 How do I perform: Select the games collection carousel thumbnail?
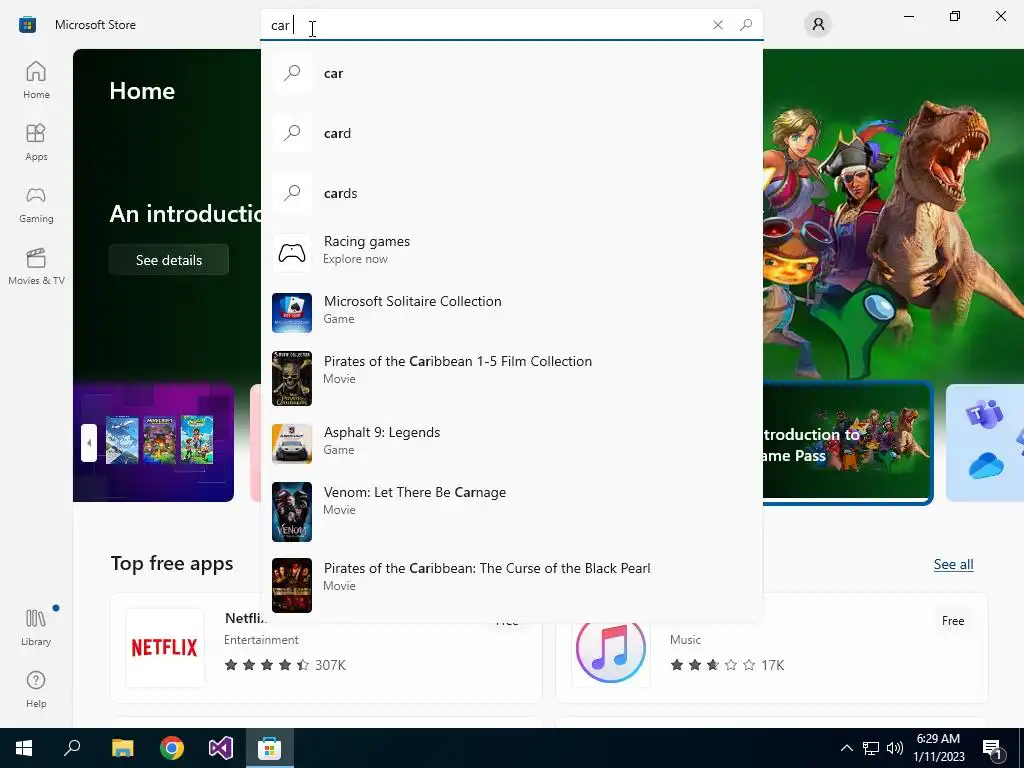point(153,443)
